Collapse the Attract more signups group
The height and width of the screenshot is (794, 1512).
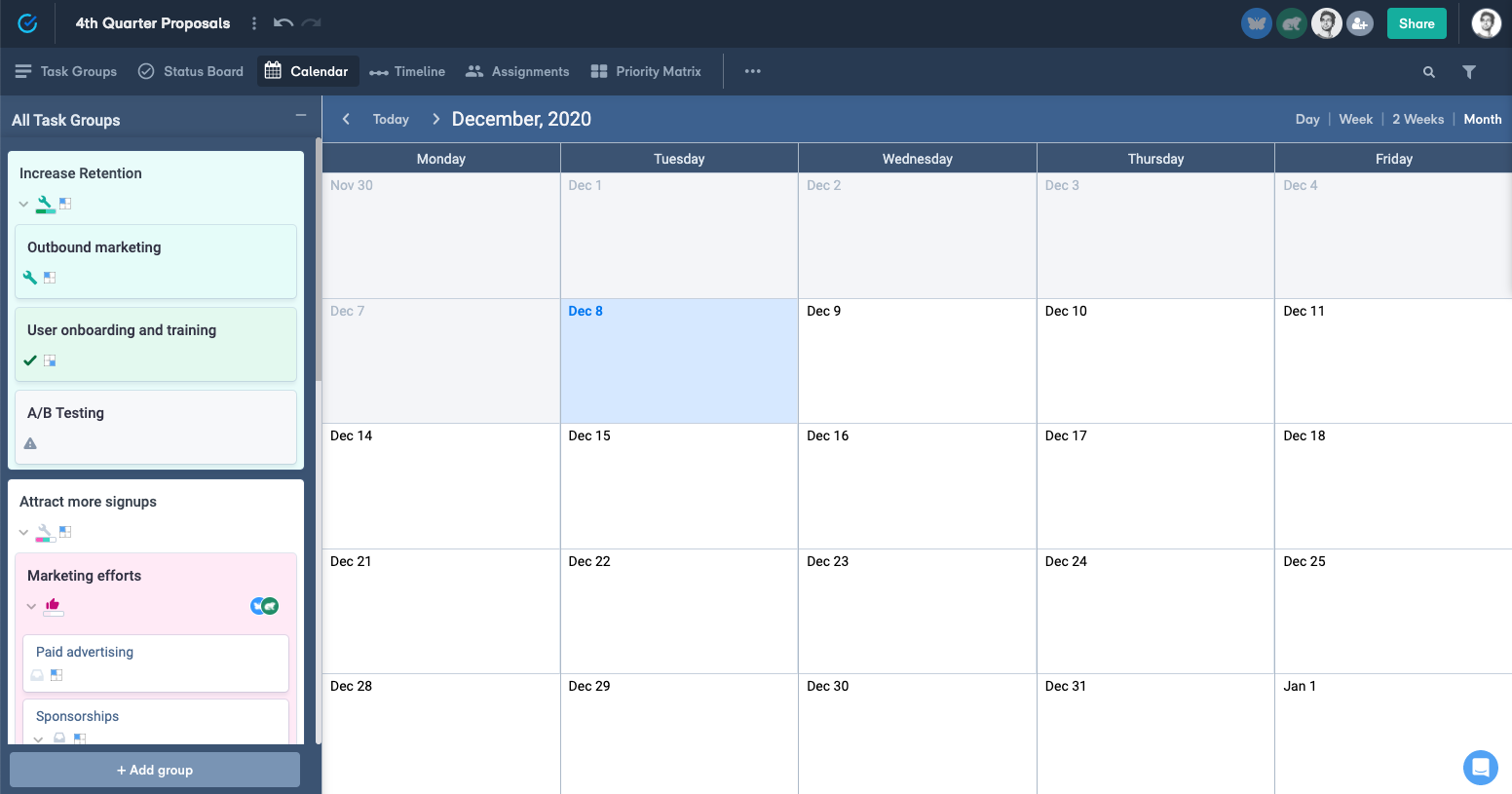[x=23, y=533]
